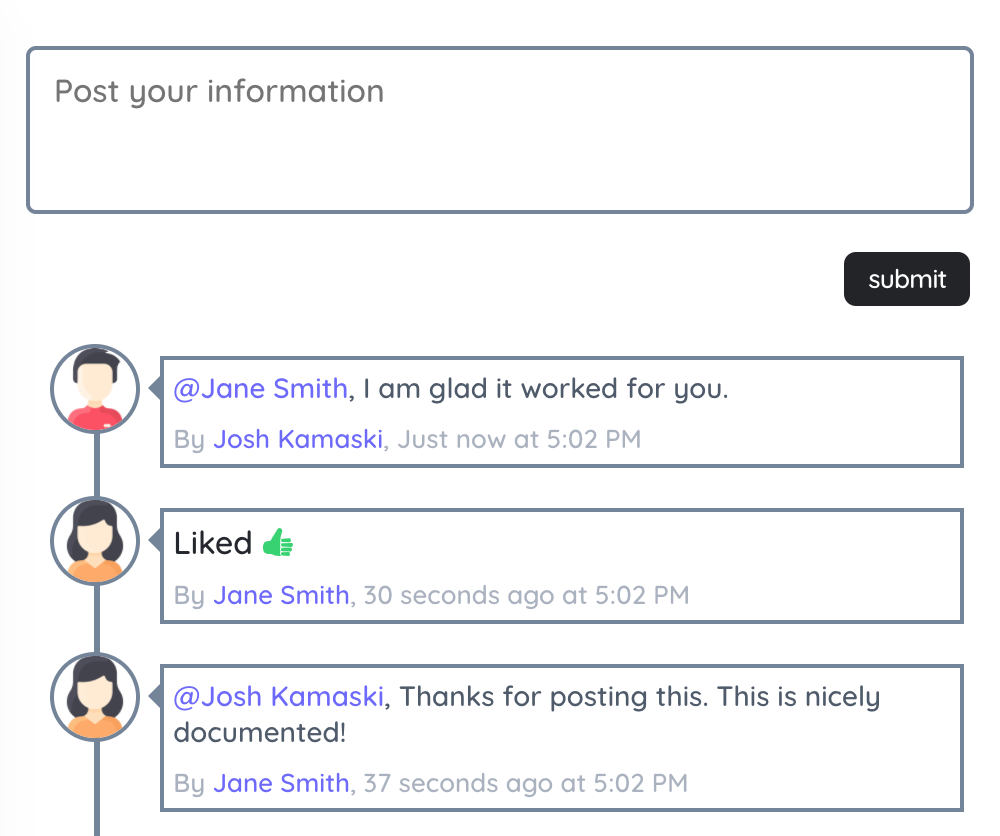Click Jane Smith's avatar beside the Liked entry
This screenshot has height=836, width=1000.
95,541
